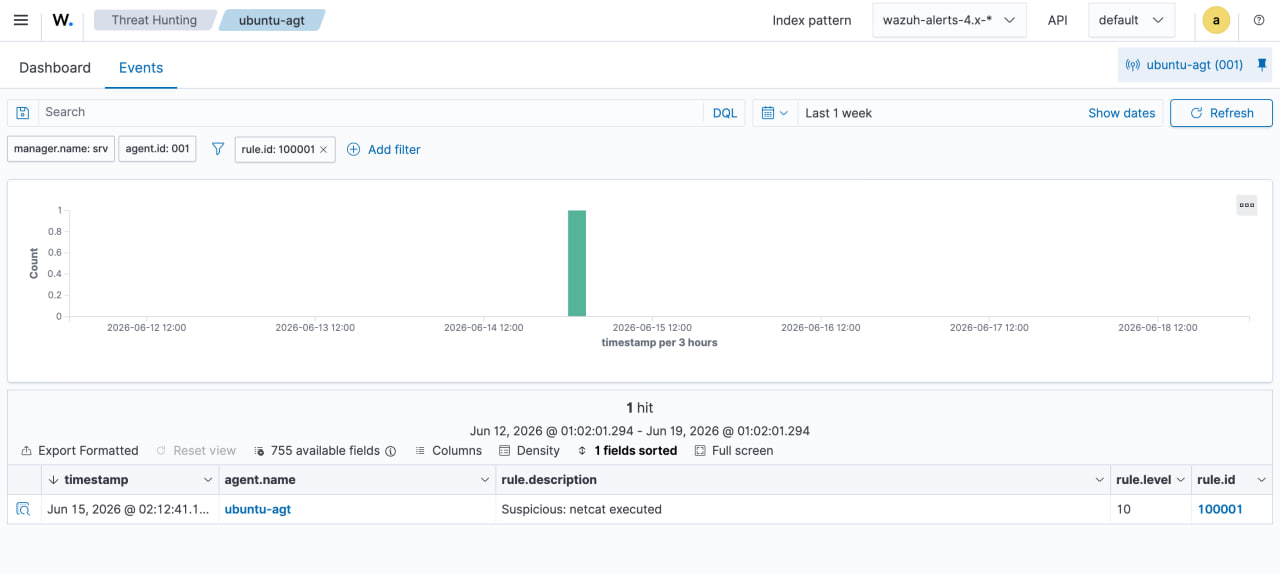Viewport: 1280px width, 574px height.
Task: Open rule 100001 link in table
Action: click(1220, 509)
